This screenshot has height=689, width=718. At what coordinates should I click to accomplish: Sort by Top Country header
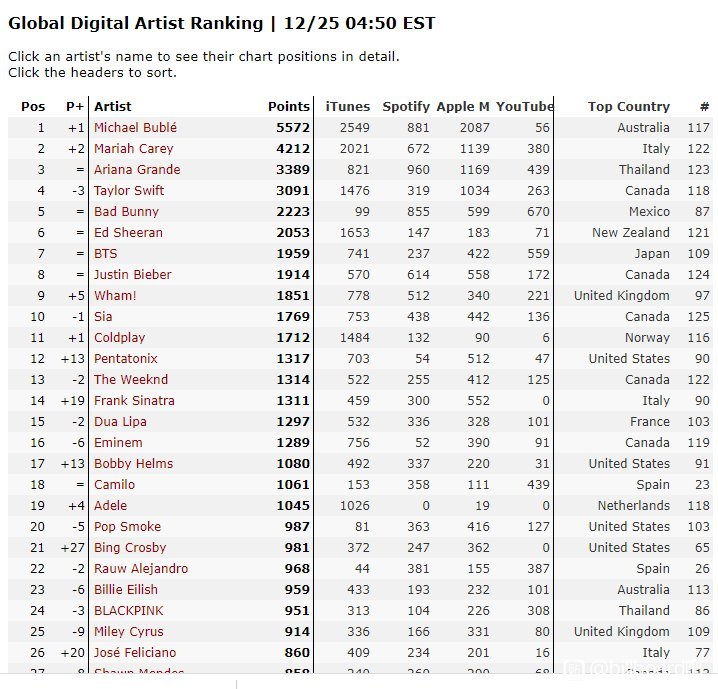pos(629,106)
